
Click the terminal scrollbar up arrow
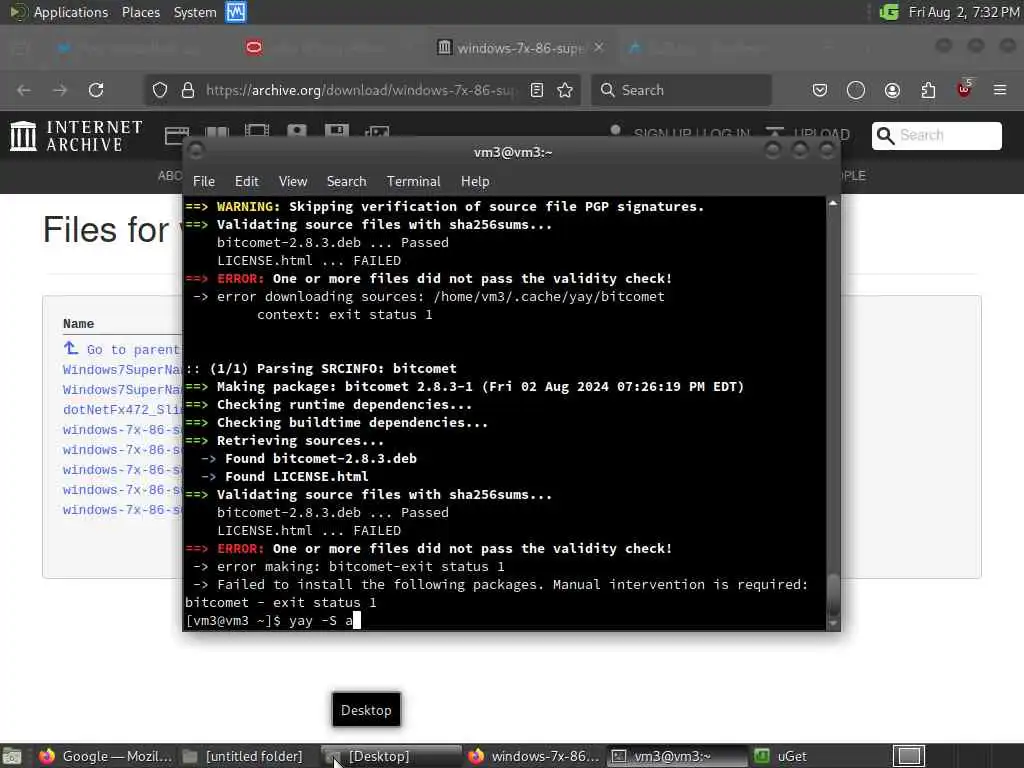(x=833, y=203)
